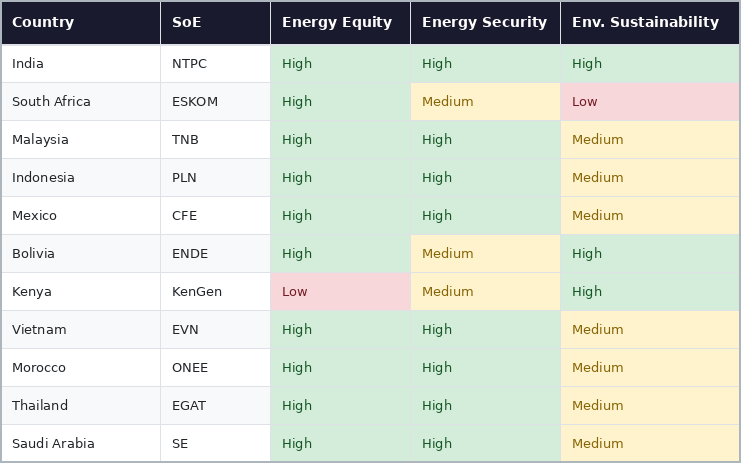Click Bolivia's High Energy Equity cell
This screenshot has width=741, height=463.
(340, 254)
